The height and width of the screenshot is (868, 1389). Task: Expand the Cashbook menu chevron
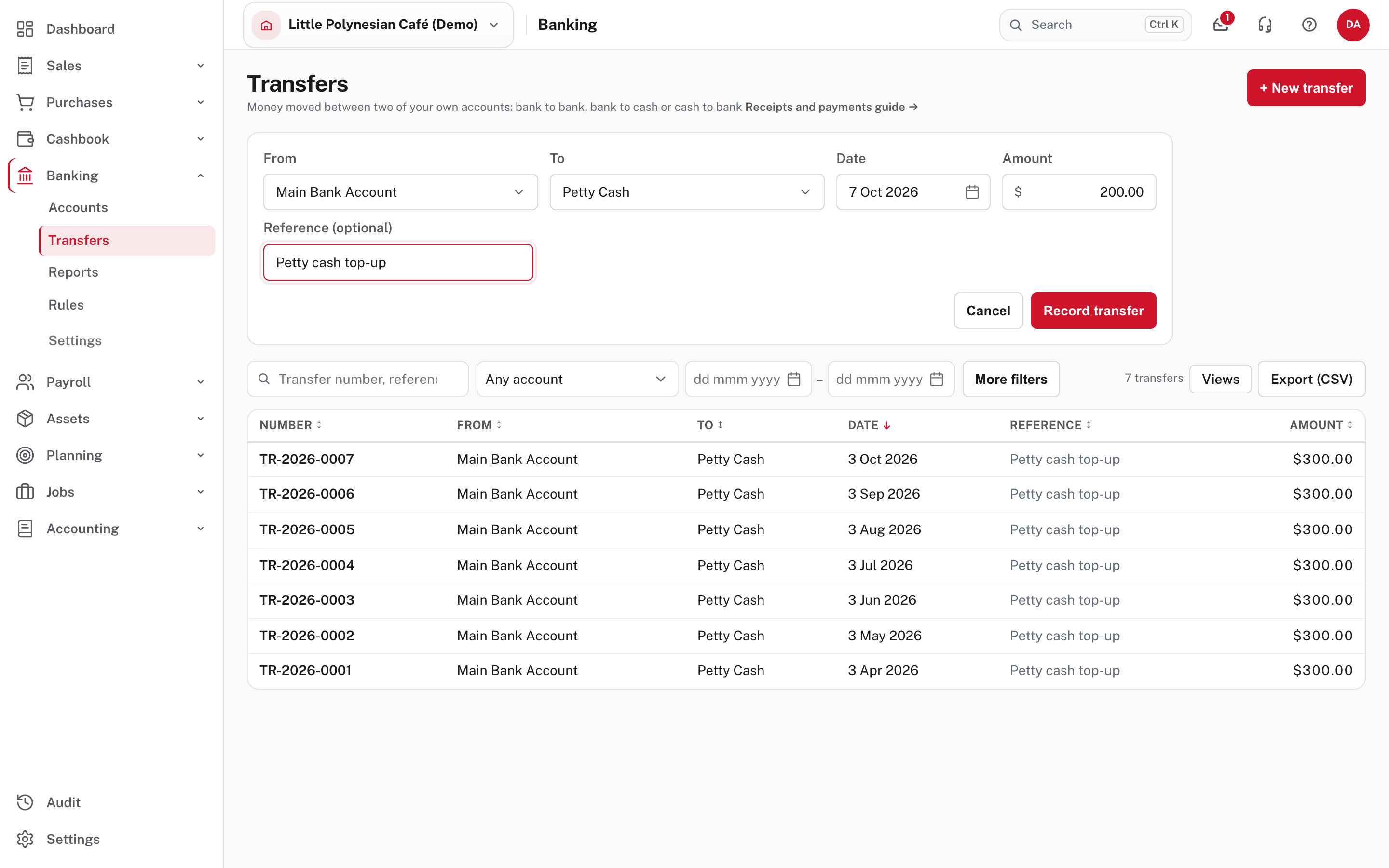[x=200, y=139]
